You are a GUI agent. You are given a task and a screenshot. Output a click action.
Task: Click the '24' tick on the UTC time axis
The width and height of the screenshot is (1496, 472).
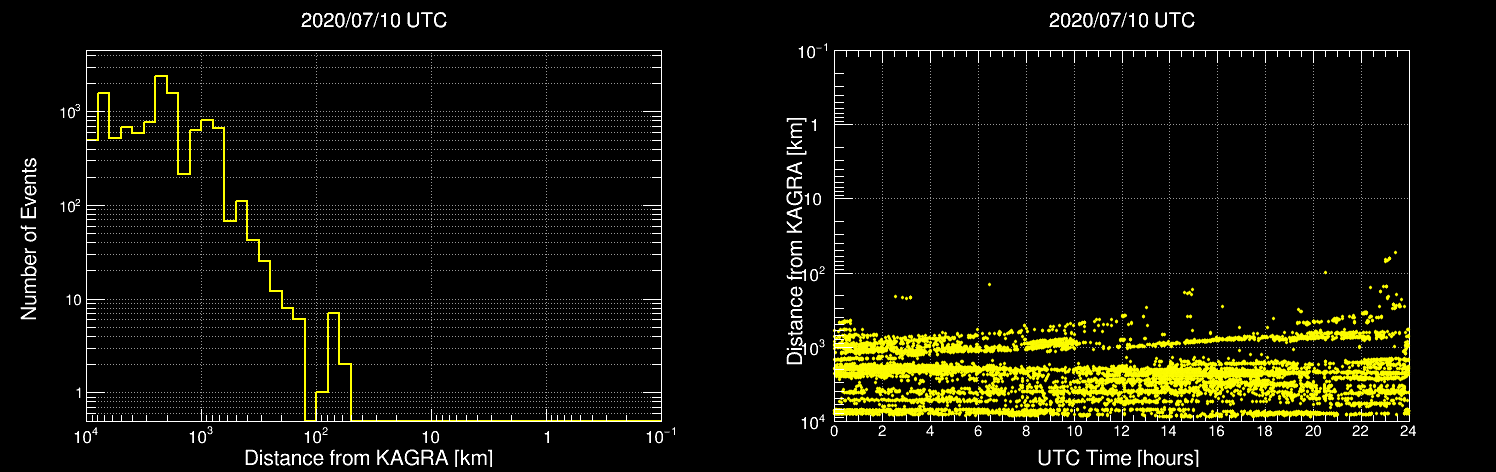pos(1408,431)
